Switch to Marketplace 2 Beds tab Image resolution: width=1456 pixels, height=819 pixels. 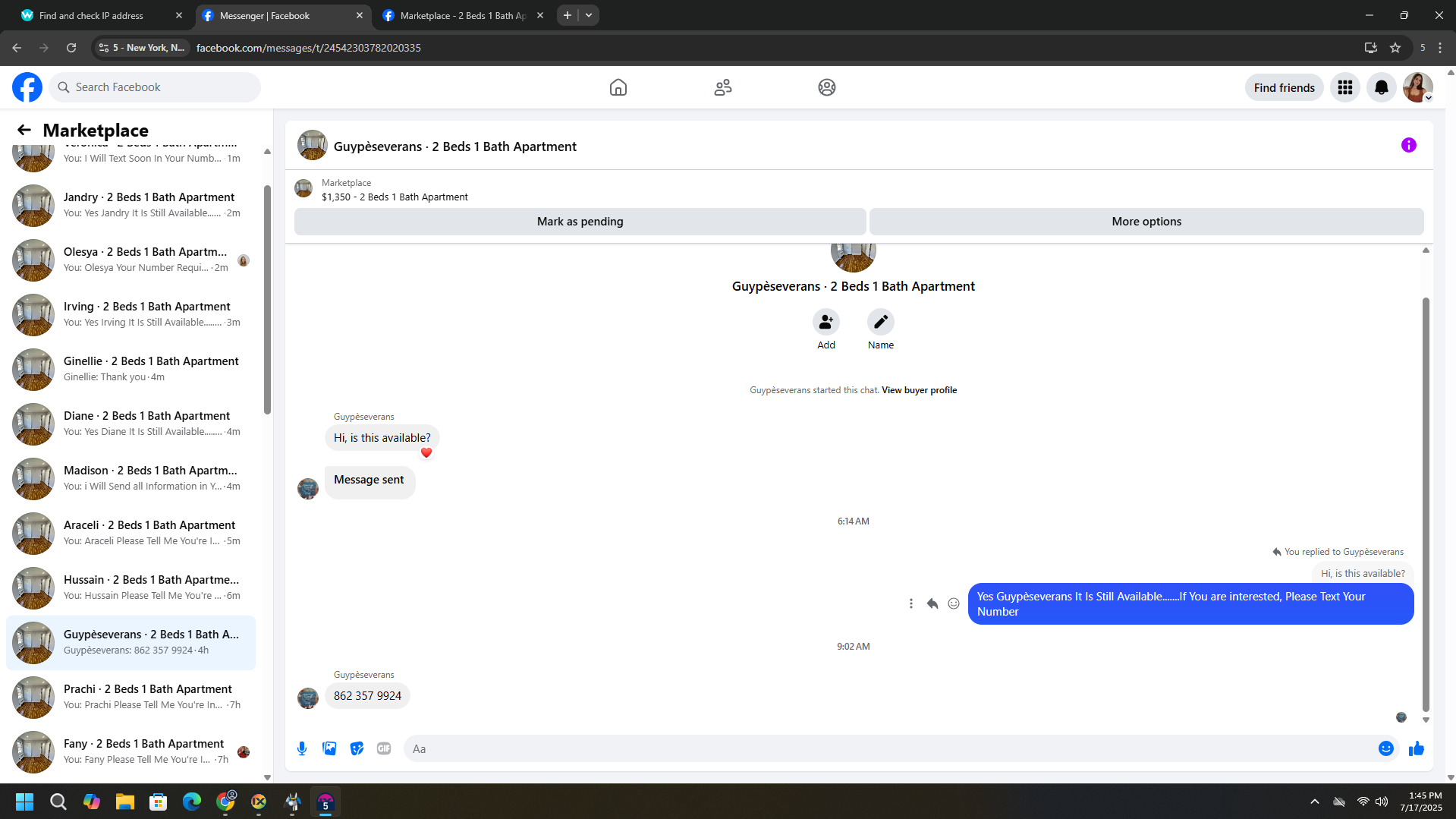tap(464, 15)
